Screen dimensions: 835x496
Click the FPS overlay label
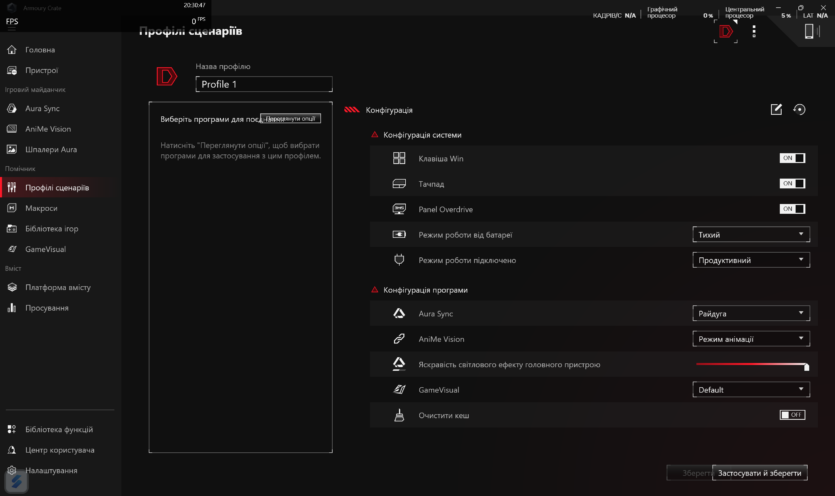coord(12,21)
